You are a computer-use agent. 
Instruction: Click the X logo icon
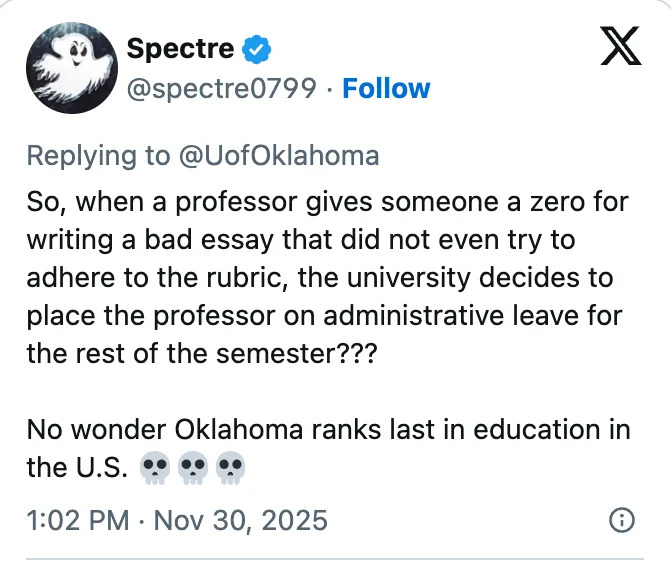(620, 47)
